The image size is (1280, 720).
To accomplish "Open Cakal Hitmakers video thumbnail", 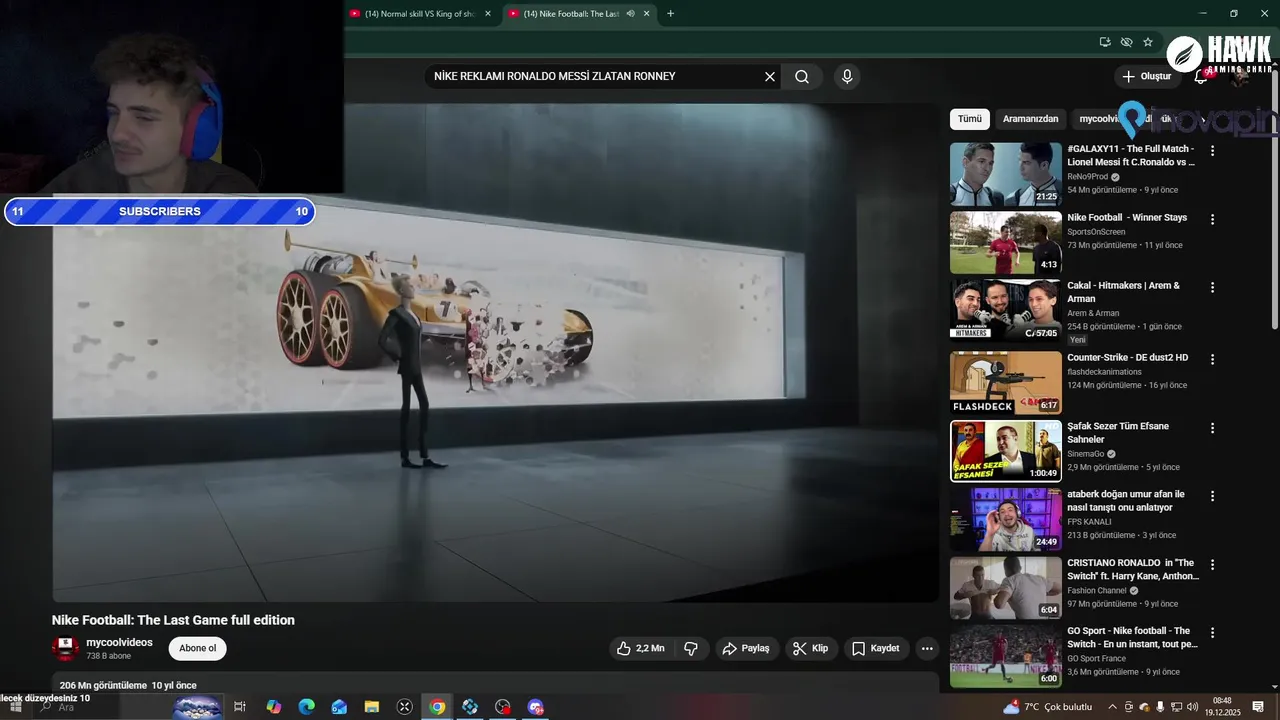I will pos(1005,311).
